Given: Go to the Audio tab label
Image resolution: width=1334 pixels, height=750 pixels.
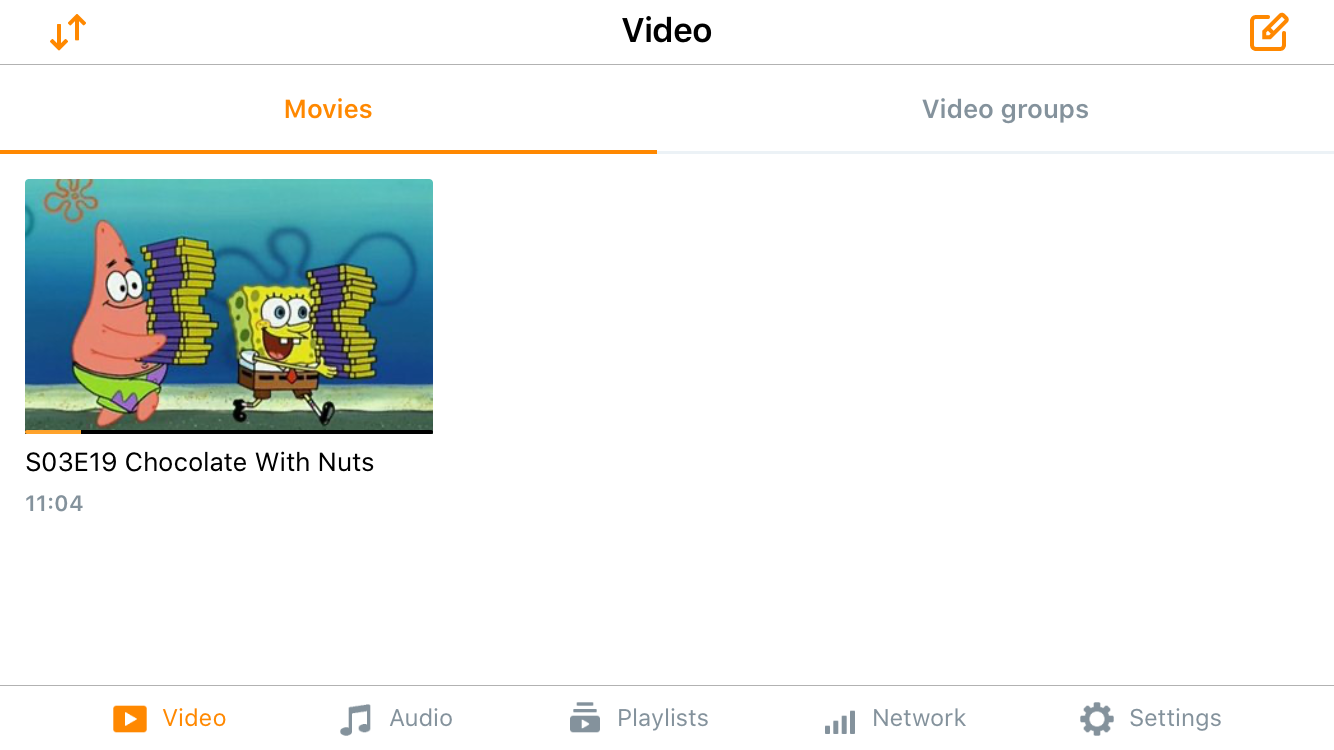Looking at the screenshot, I should click(421, 718).
